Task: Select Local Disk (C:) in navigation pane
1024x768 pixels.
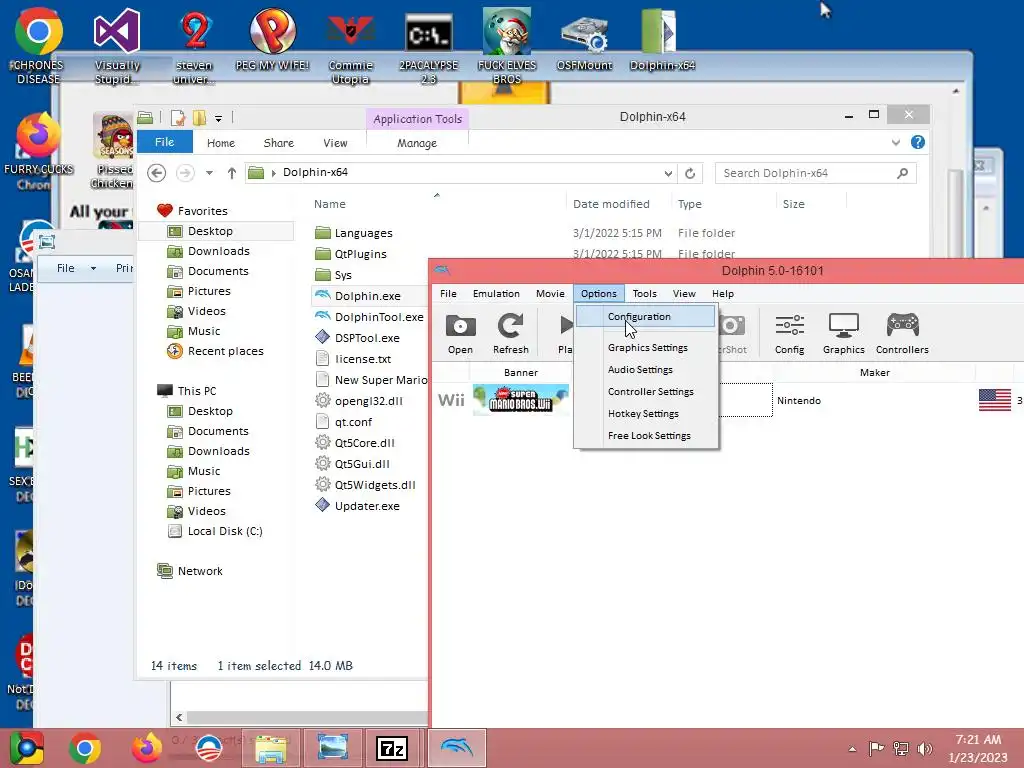Action: point(225,532)
